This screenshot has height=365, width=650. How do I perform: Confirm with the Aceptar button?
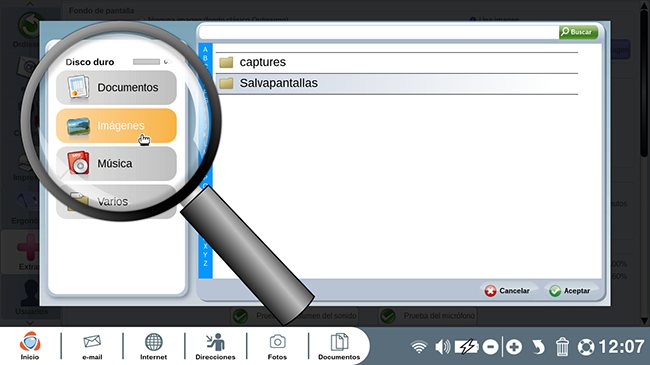point(570,291)
